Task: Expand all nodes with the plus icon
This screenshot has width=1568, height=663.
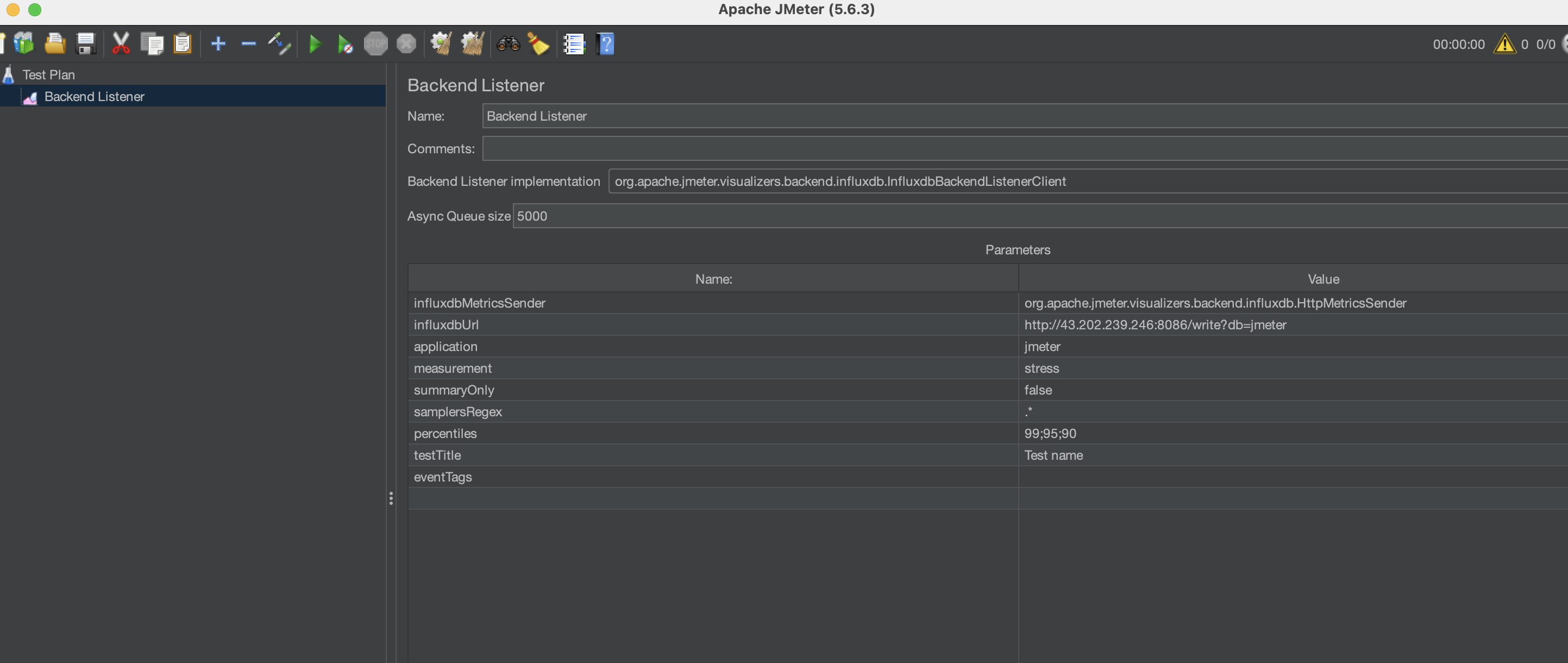Action: (x=218, y=44)
